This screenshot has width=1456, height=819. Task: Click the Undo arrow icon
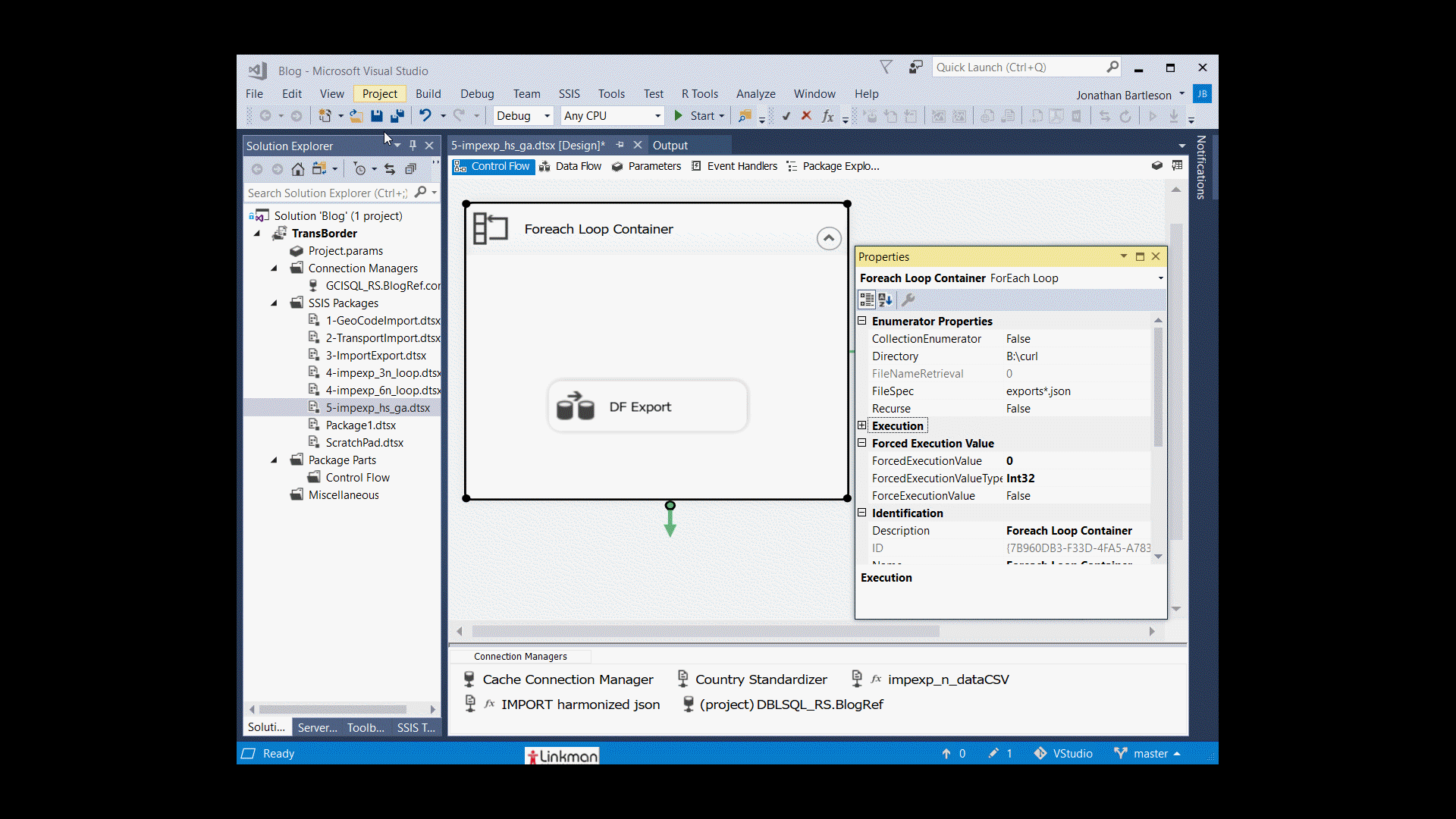[425, 116]
